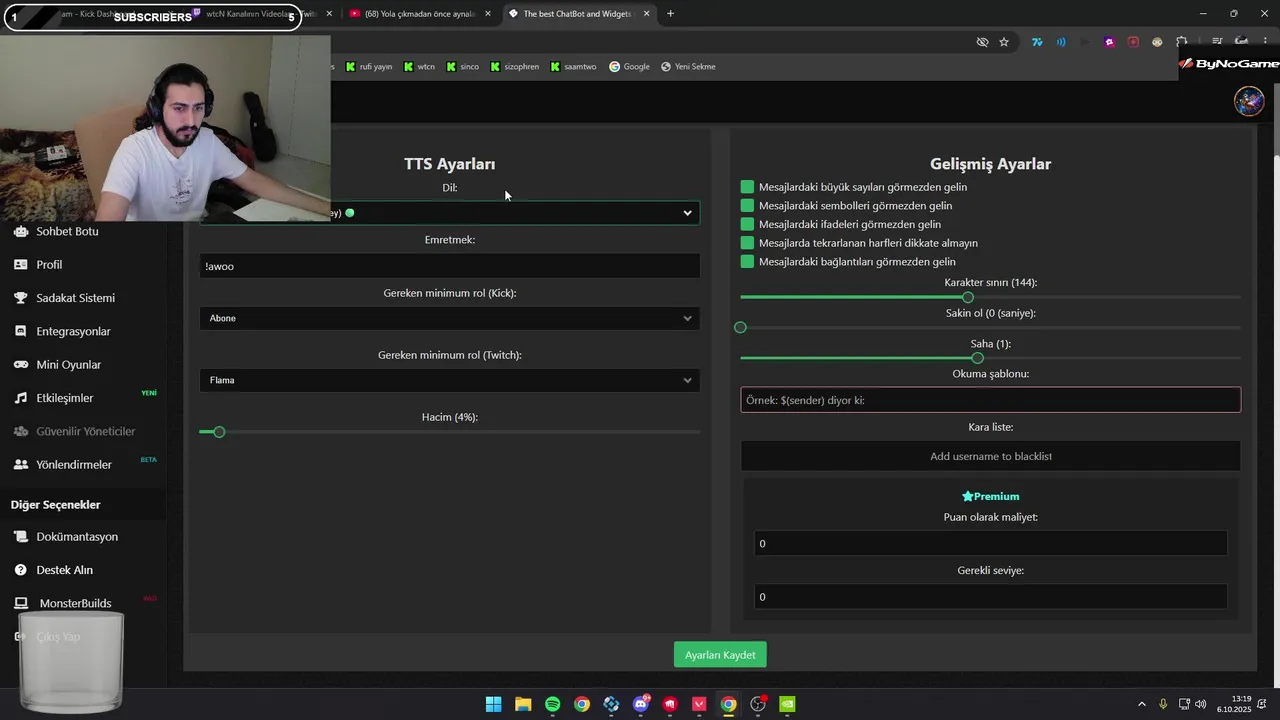Bookmark this page with star icon
The width and height of the screenshot is (1280, 720).
click(1004, 42)
